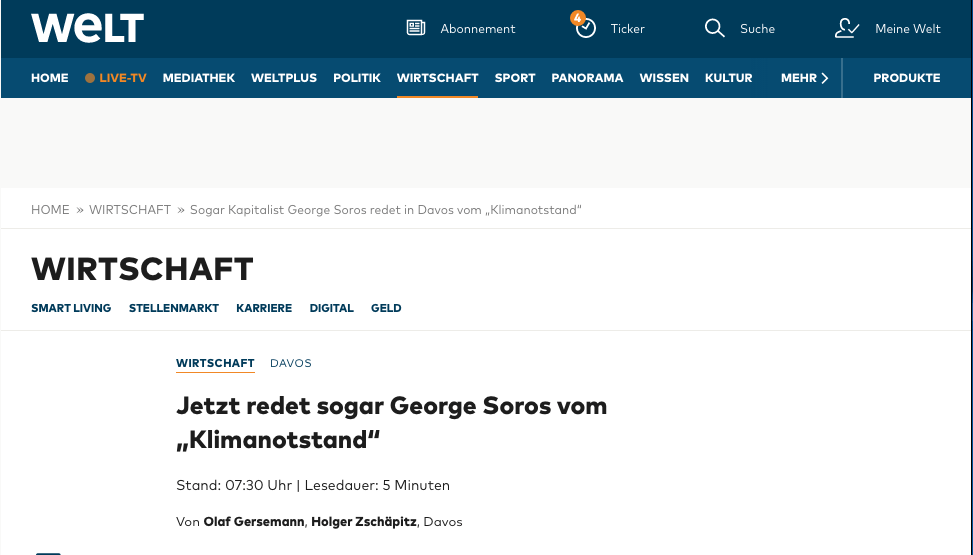This screenshot has width=973, height=555.
Task: Open the Abonnement newspaper icon
Action: 416,28
